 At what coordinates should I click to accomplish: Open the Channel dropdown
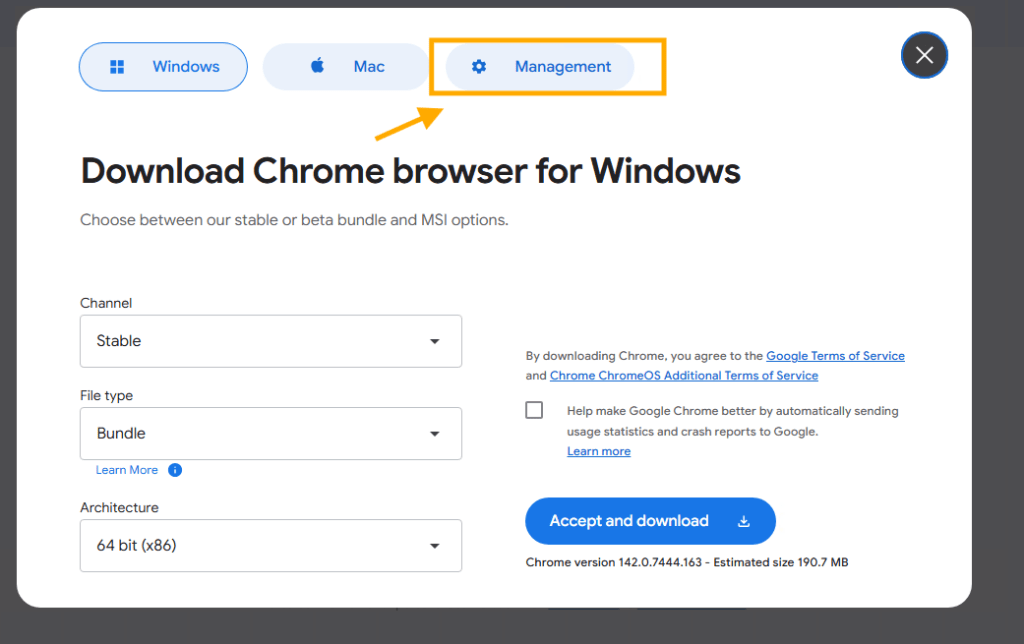[270, 341]
